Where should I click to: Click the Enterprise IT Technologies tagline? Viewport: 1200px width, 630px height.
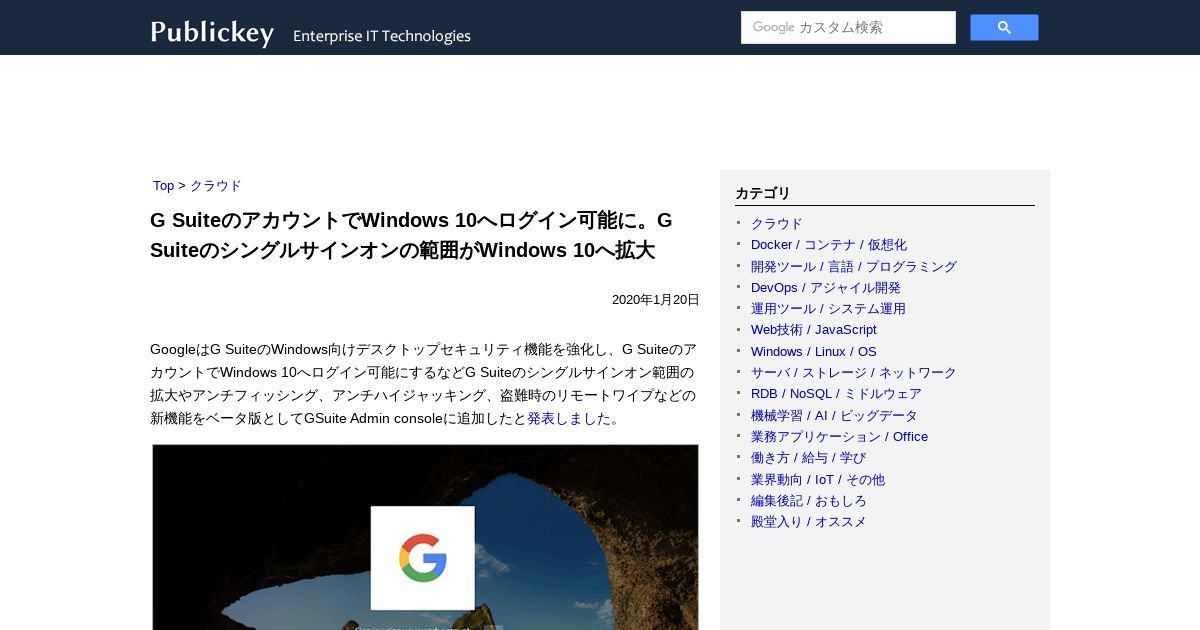(382, 36)
